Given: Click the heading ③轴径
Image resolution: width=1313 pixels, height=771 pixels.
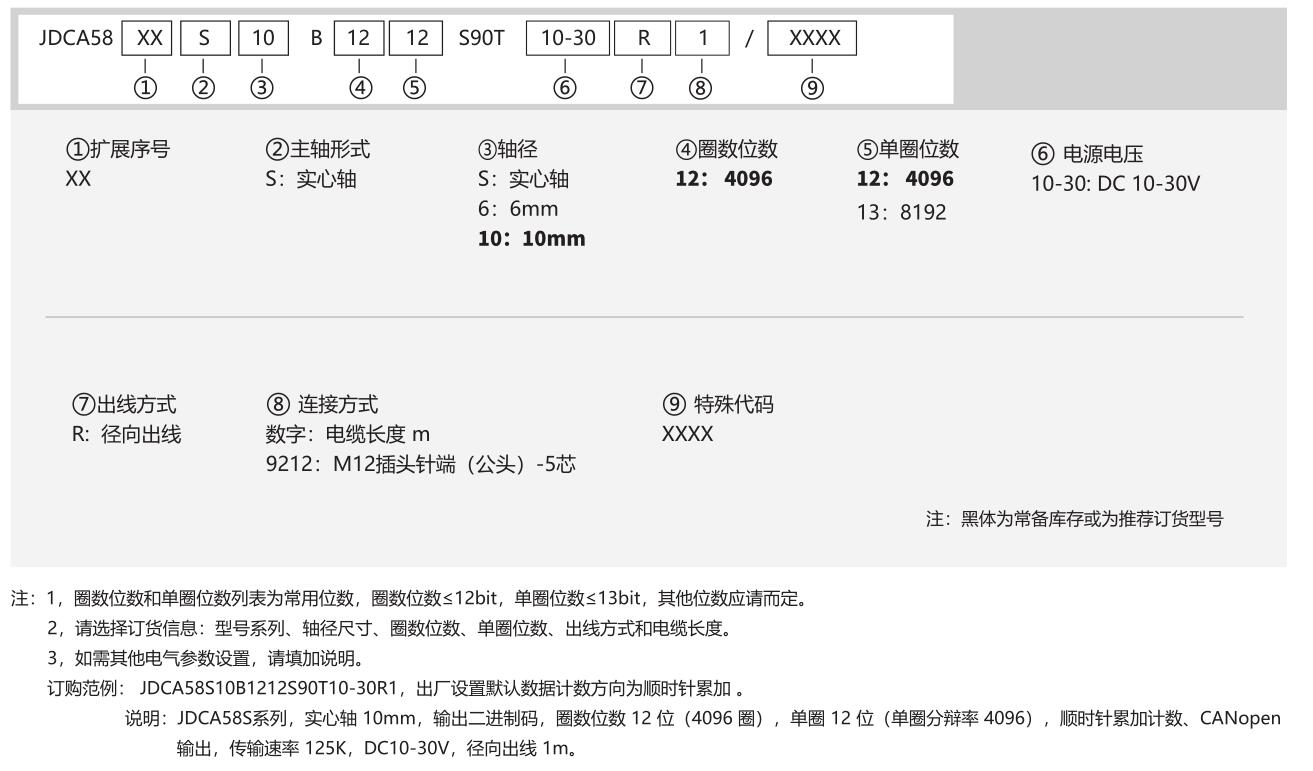Looking at the screenshot, I should click(x=509, y=151).
